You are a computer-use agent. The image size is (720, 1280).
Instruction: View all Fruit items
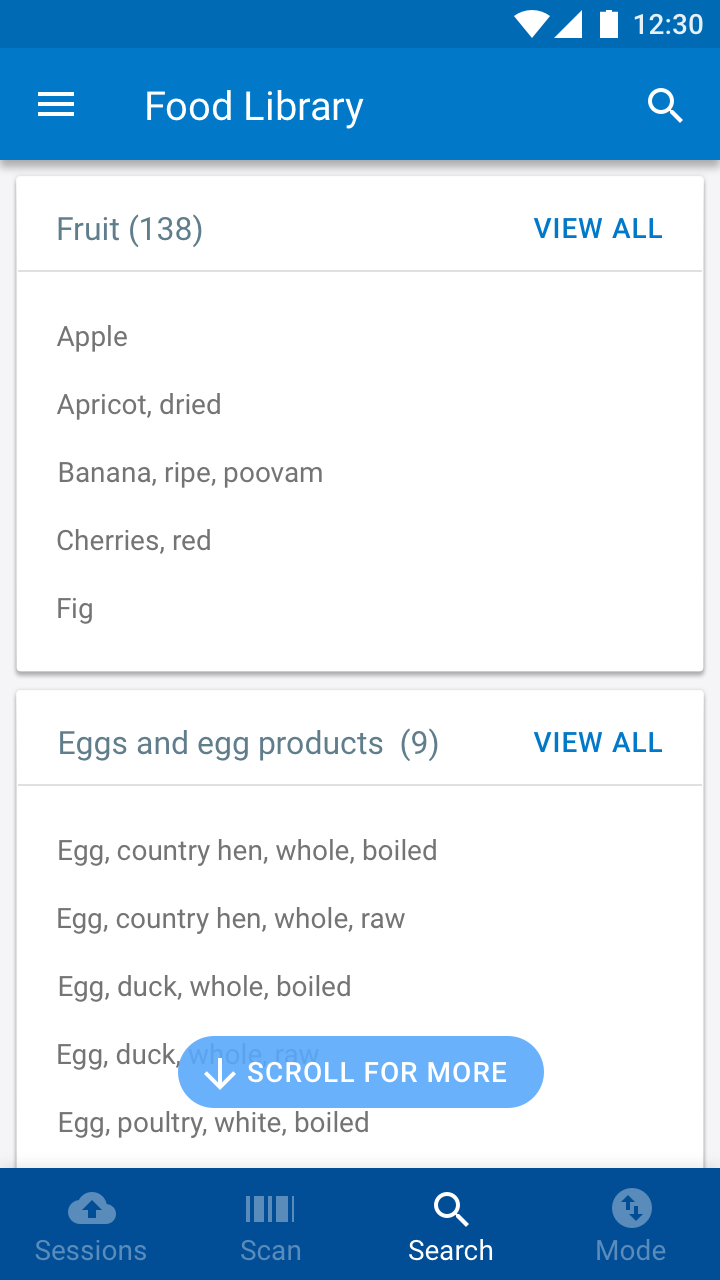598,229
